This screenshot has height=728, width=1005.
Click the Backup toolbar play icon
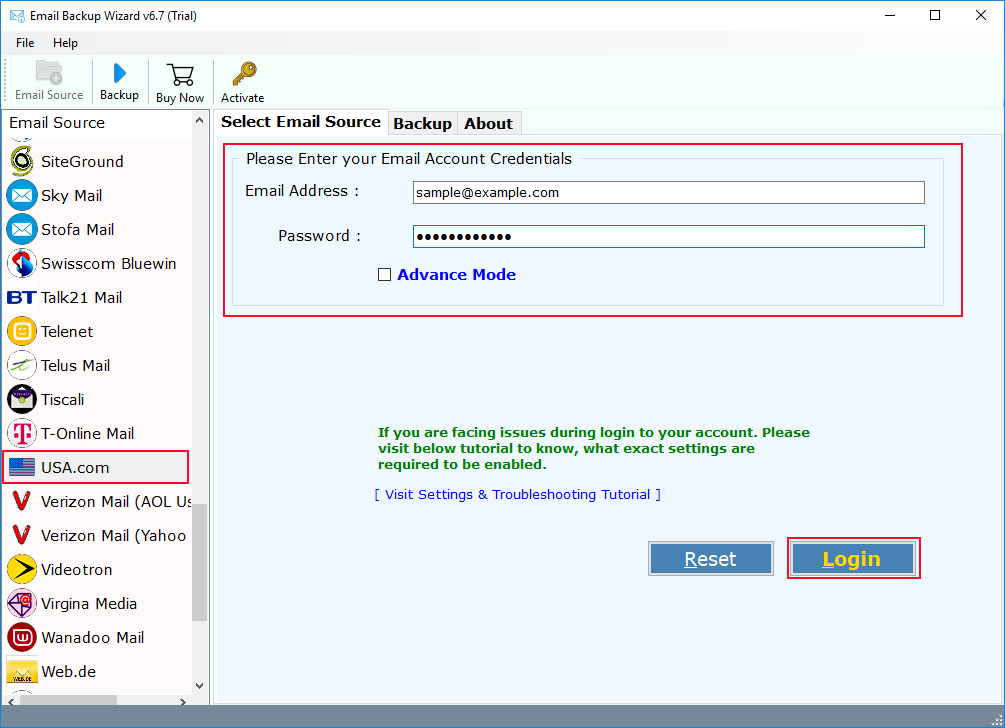pyautogui.click(x=119, y=73)
